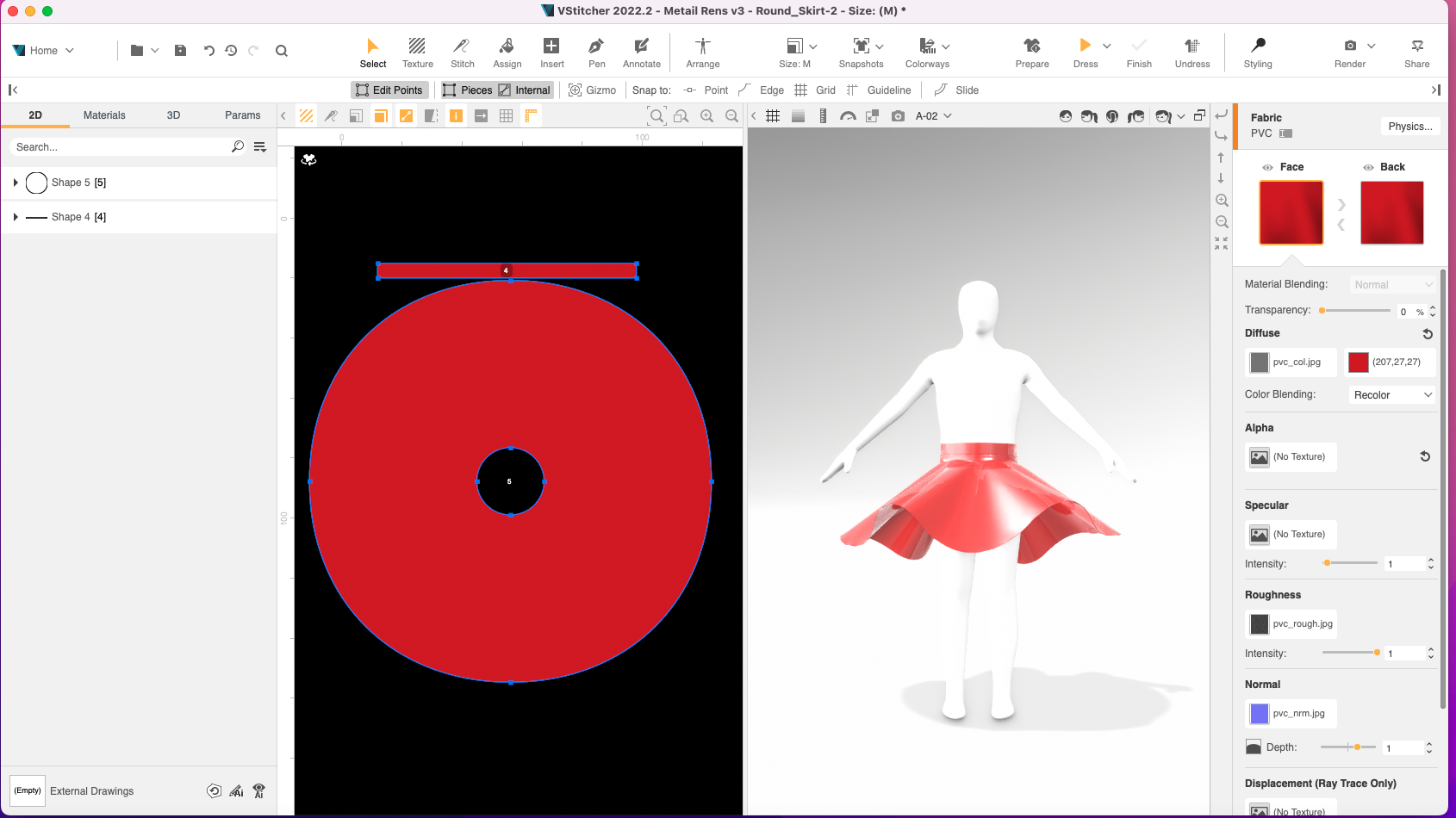The image size is (1456, 818).
Task: Select the Pen tool
Action: [596, 52]
